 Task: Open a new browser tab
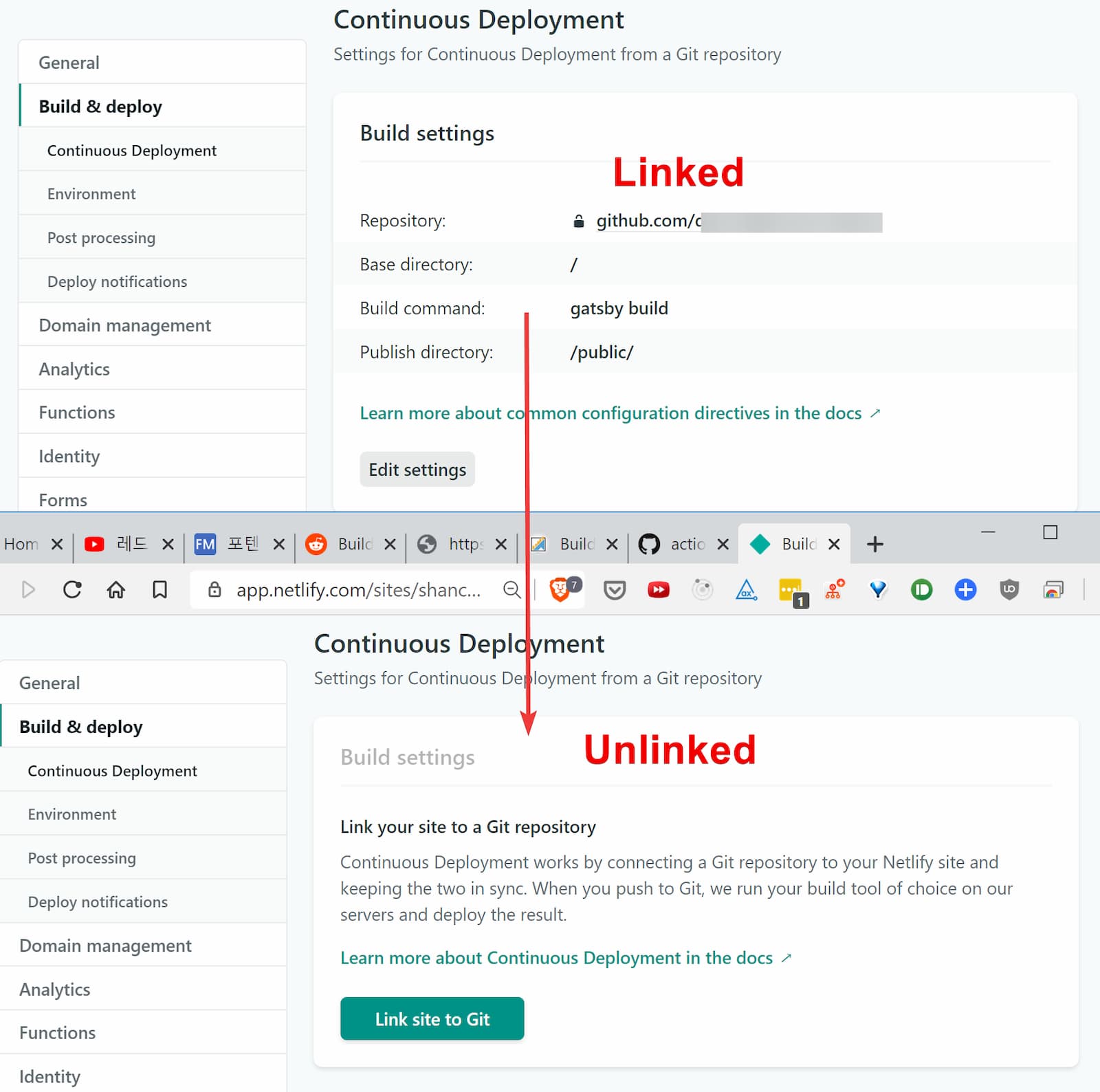click(874, 544)
